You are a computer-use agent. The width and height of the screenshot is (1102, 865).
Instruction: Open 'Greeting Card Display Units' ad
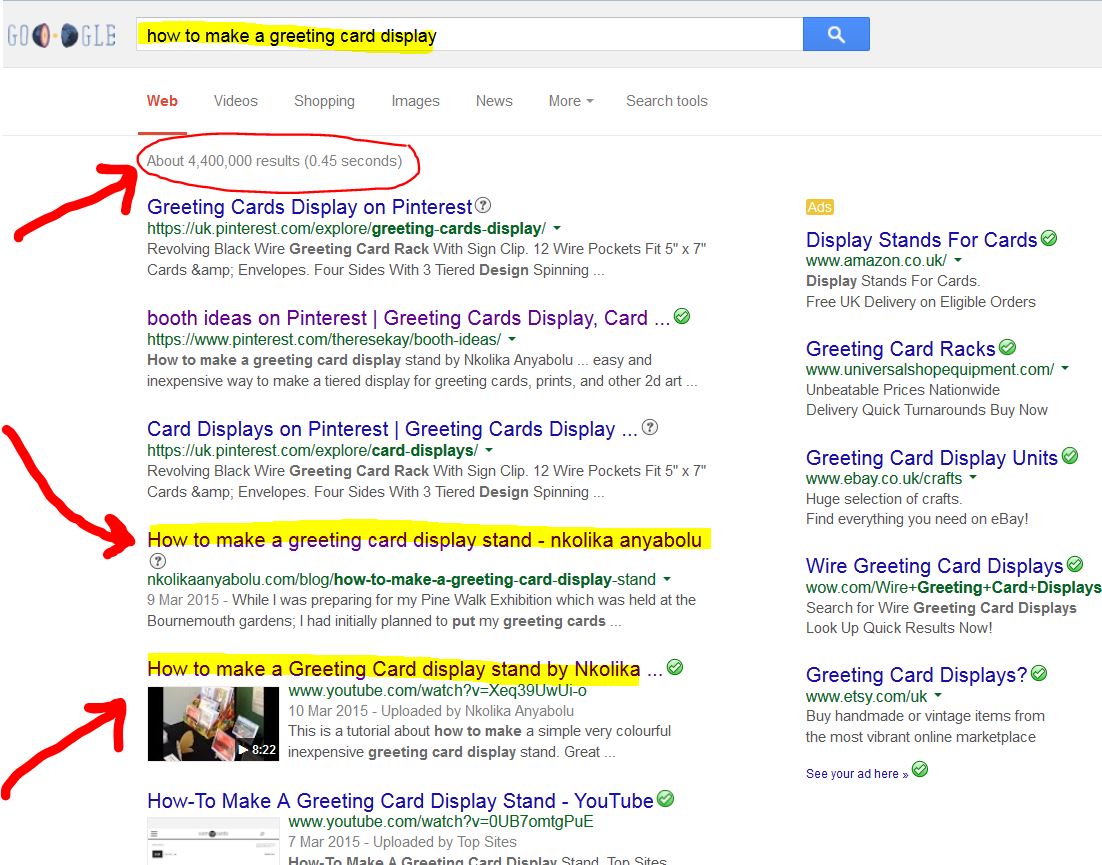931,457
